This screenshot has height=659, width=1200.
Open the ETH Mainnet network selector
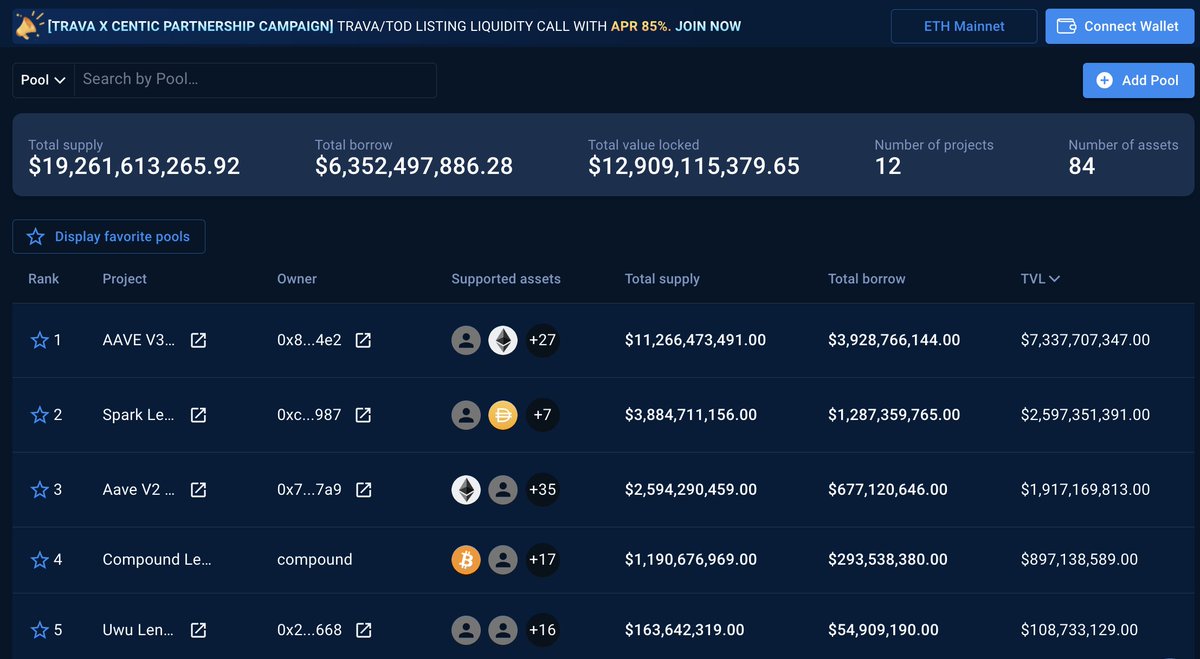click(964, 26)
